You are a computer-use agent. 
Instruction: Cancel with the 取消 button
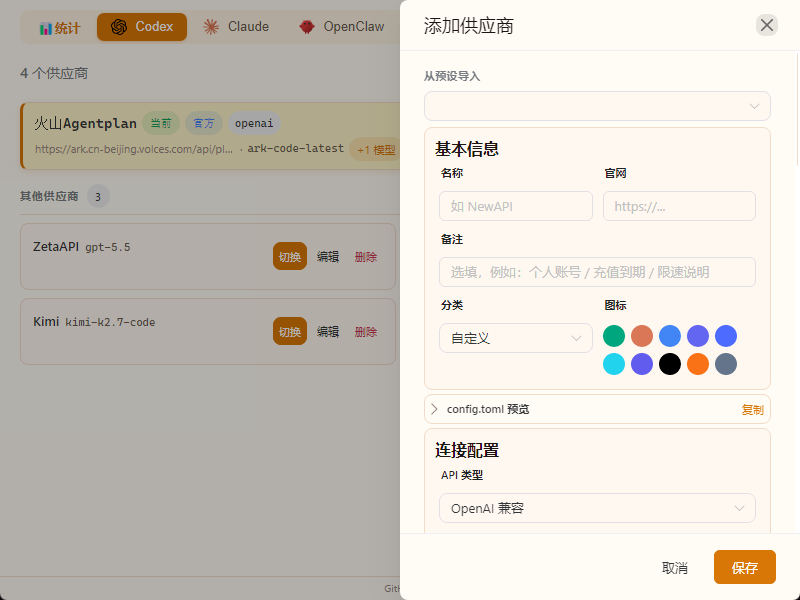(x=674, y=568)
